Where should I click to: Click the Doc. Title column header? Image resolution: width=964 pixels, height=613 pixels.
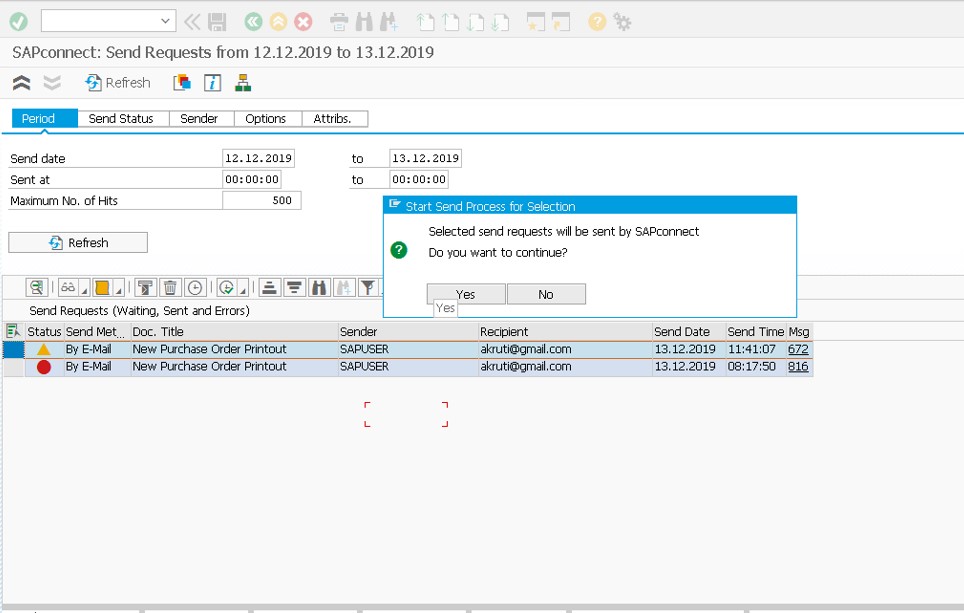(x=234, y=331)
